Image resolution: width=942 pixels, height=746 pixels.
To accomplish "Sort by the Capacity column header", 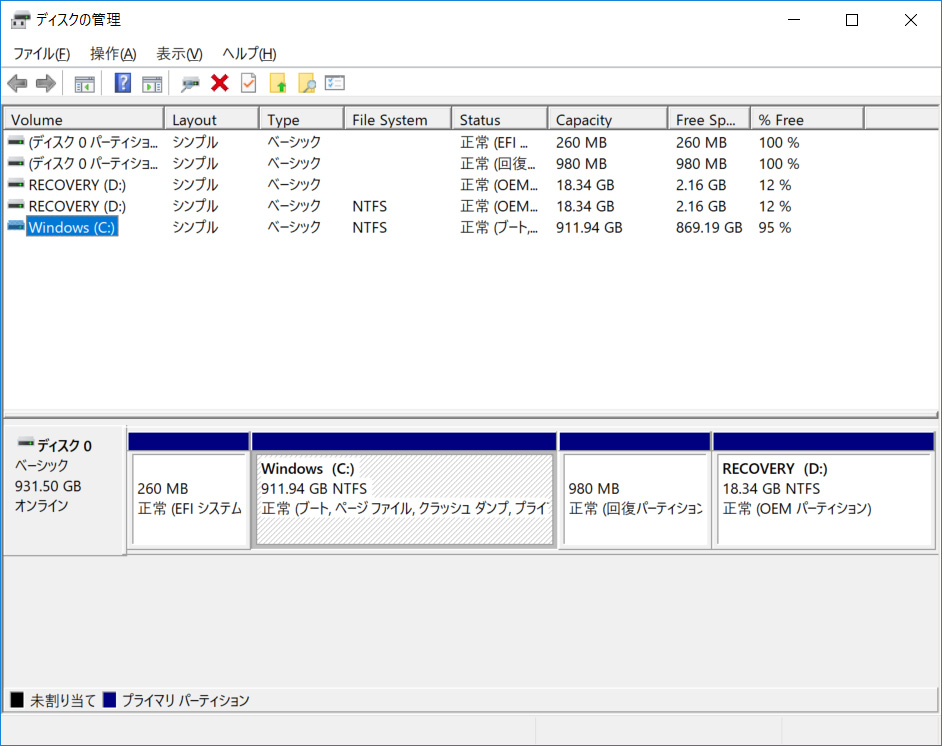I will tap(608, 120).
